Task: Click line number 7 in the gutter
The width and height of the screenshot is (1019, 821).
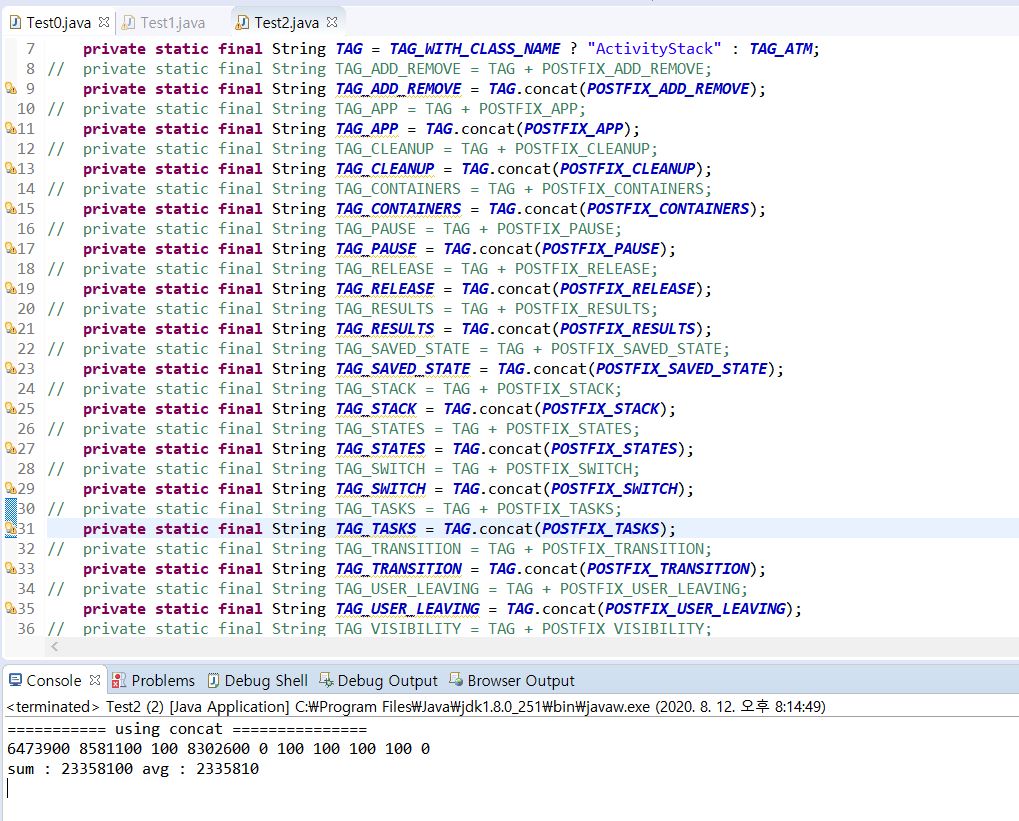Action: (x=31, y=49)
